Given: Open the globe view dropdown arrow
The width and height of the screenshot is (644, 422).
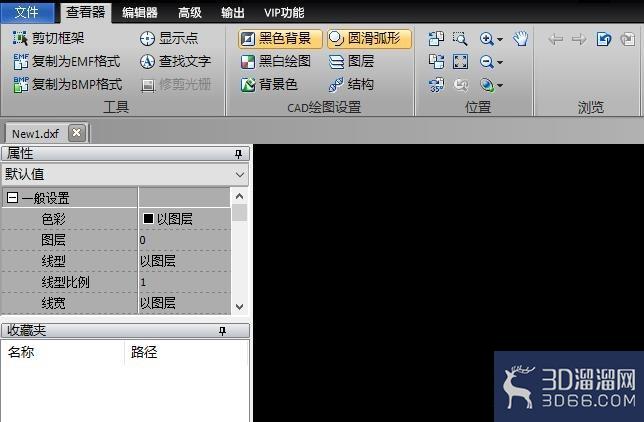Looking at the screenshot, I should [x=500, y=86].
